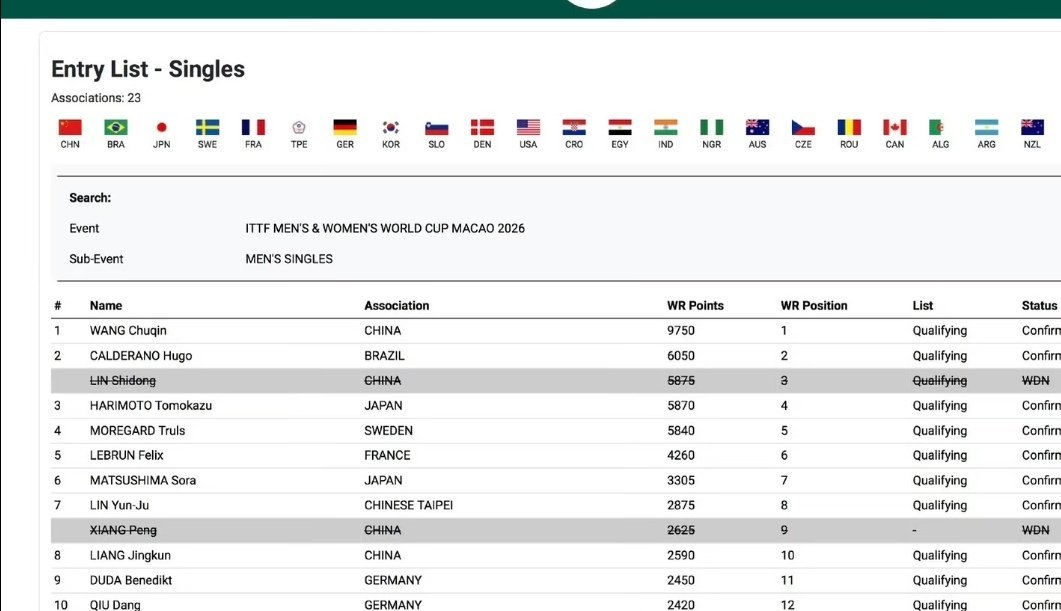The image size is (1061, 611).
Task: Click the WR Position column header
Action: pos(813,306)
